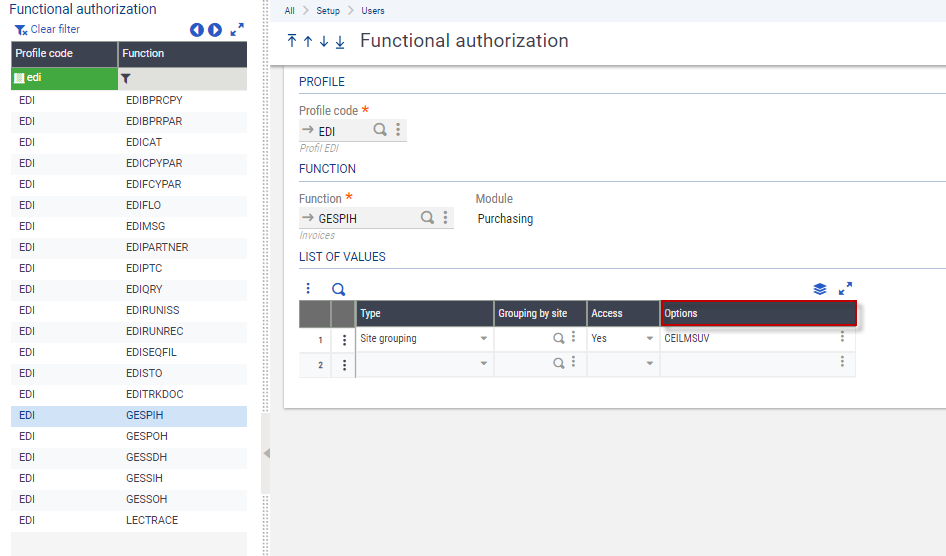Open the grid layers icon
This screenshot has width=946, height=556.
coord(820,289)
